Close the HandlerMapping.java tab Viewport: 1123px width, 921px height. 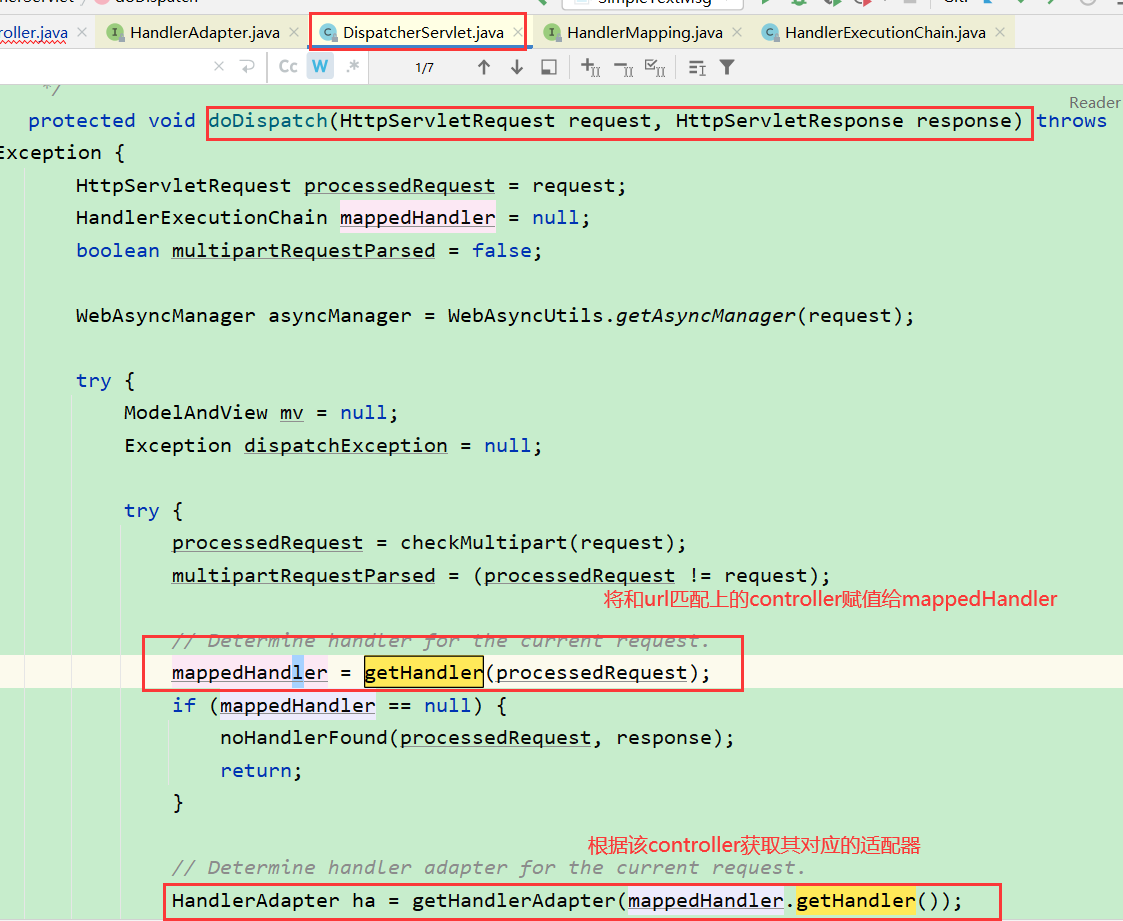737,32
